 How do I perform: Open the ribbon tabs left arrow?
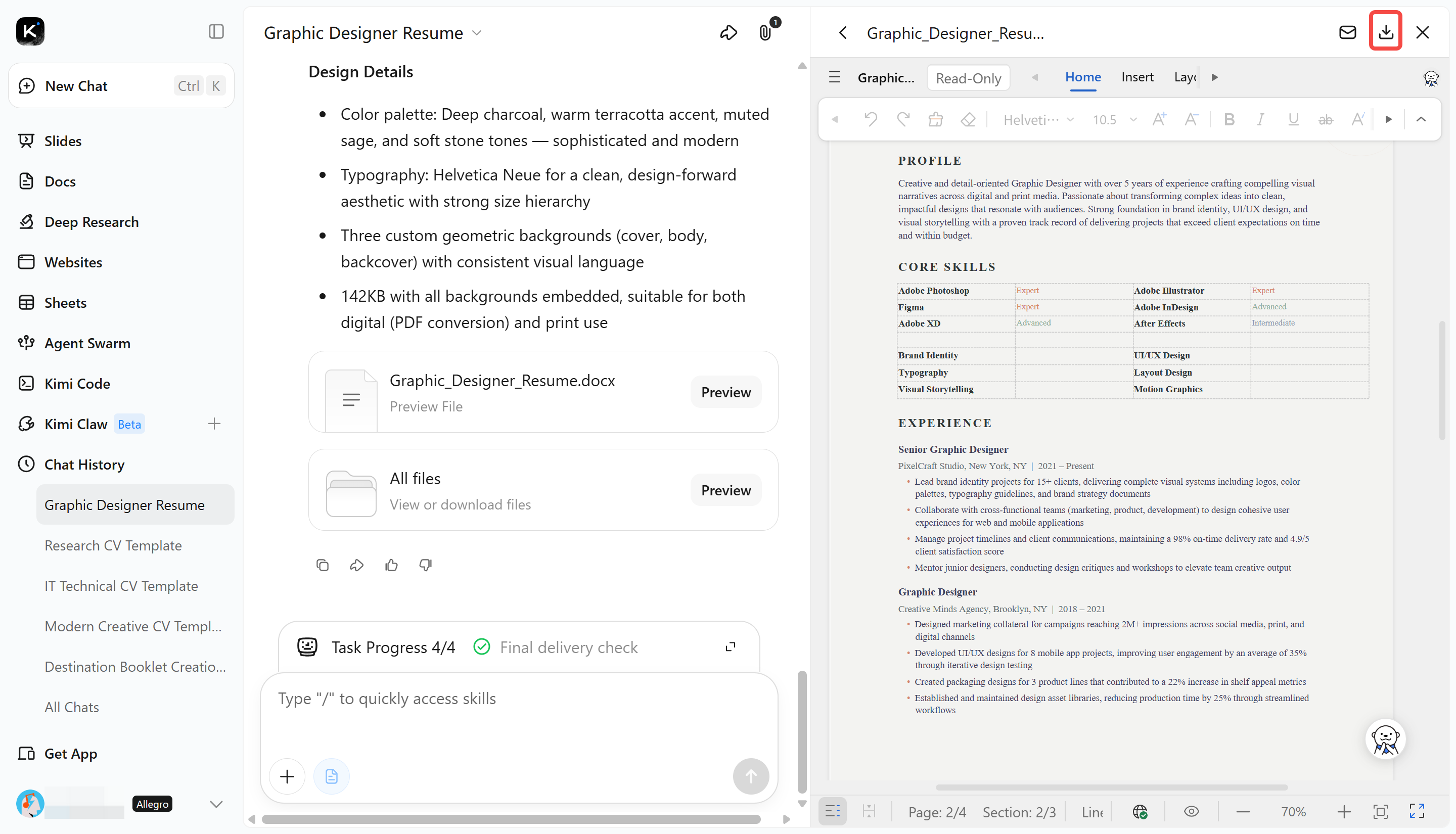point(1035,77)
